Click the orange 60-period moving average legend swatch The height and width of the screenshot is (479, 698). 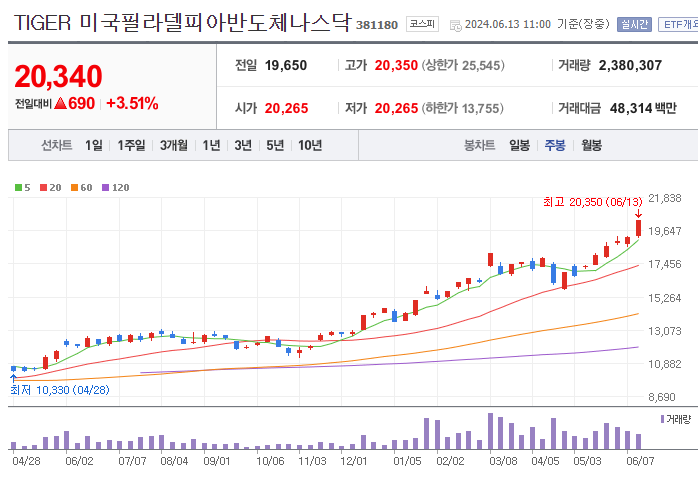tap(74, 187)
